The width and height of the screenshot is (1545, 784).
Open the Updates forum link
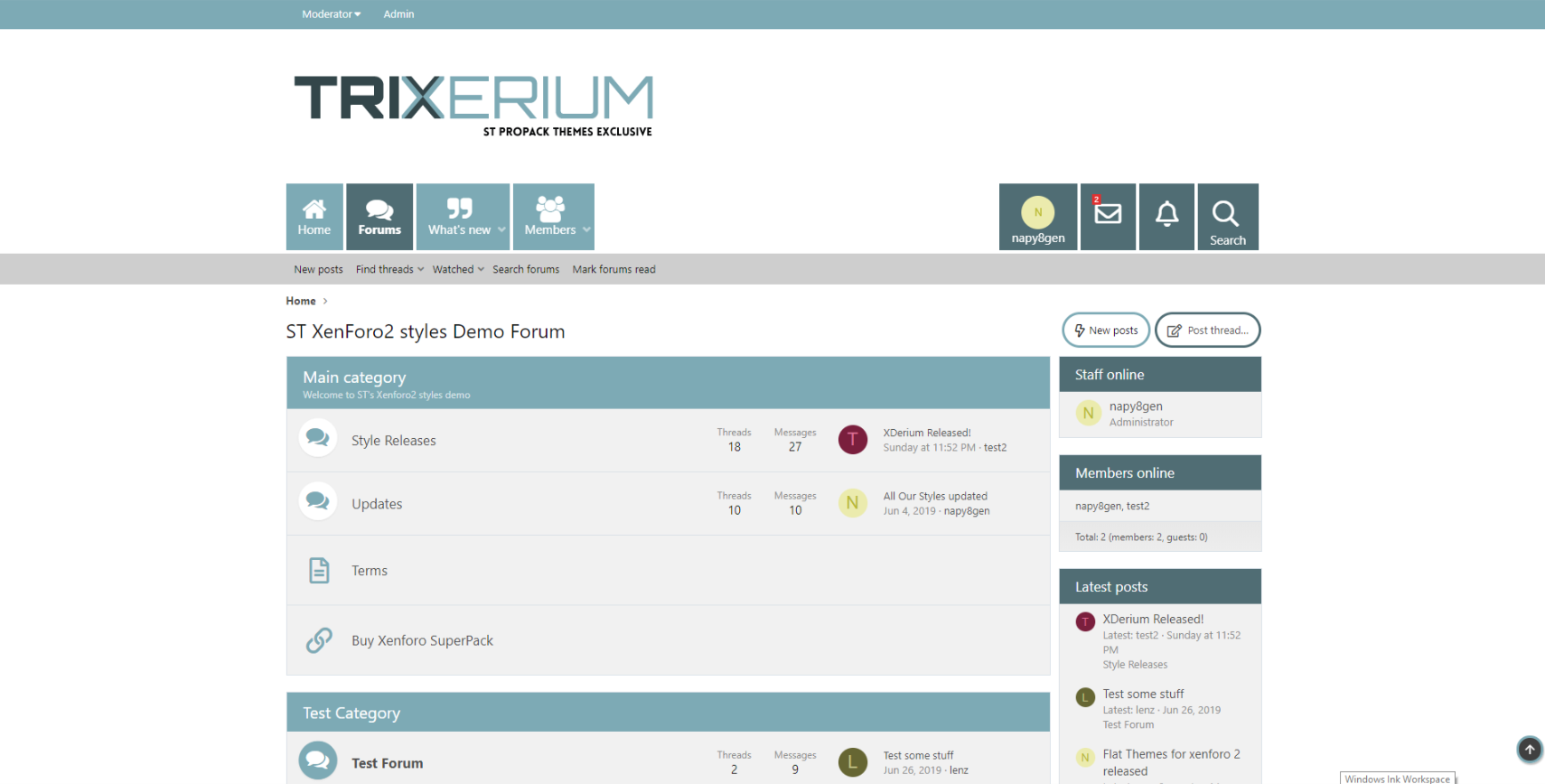pos(377,504)
